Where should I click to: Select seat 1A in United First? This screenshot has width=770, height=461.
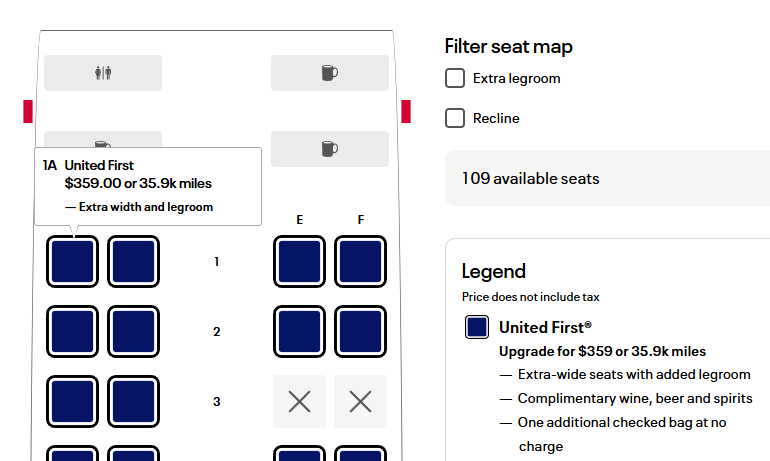(73, 262)
